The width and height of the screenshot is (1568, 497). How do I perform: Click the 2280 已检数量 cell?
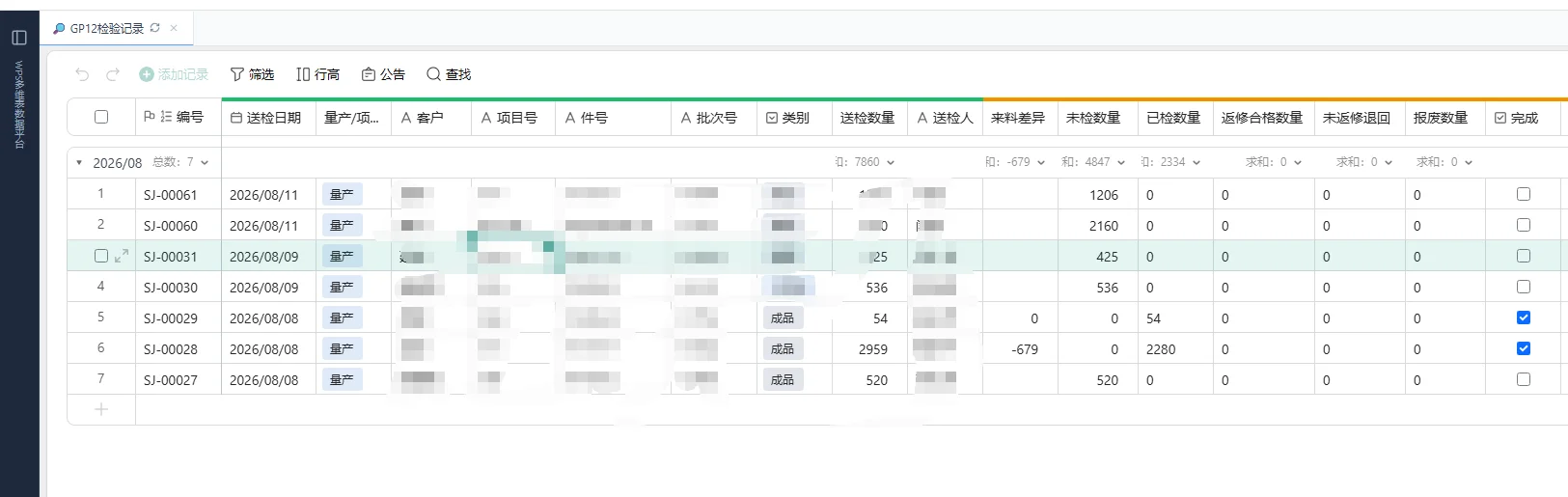tap(1175, 348)
